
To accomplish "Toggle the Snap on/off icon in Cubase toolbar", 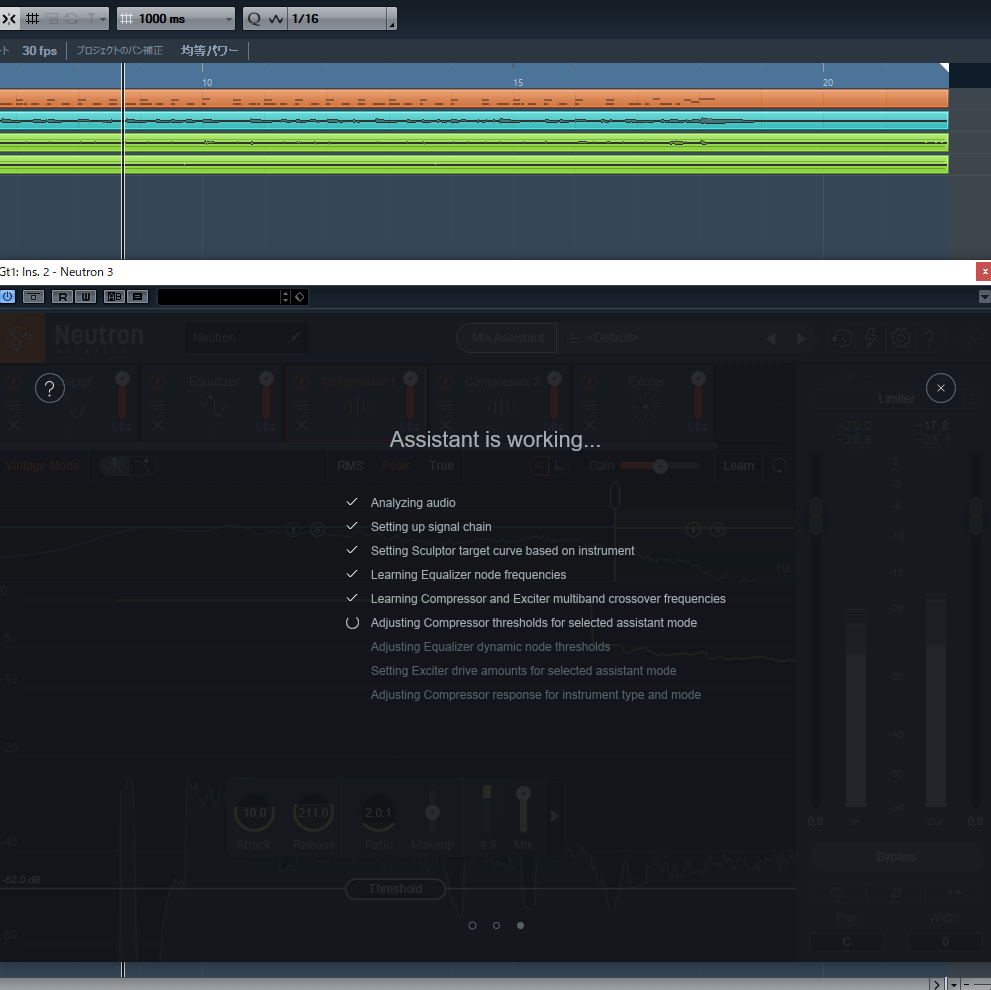I will point(9,19).
